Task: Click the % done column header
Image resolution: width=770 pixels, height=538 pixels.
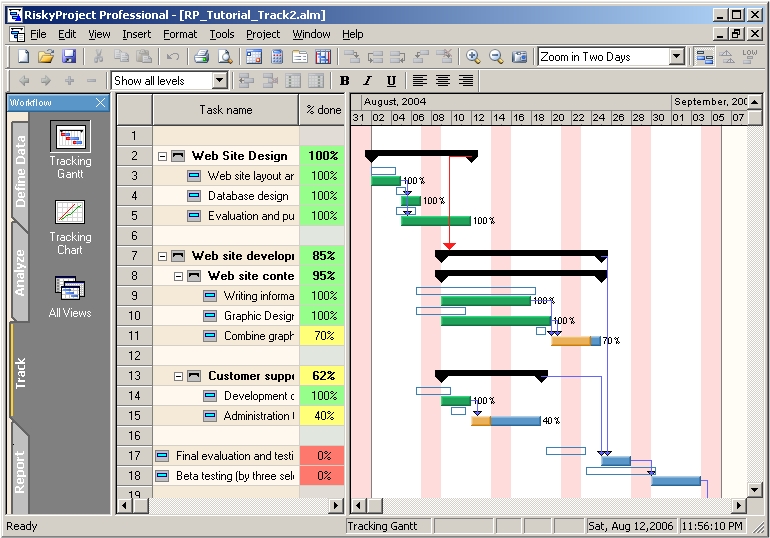Action: tap(323, 110)
